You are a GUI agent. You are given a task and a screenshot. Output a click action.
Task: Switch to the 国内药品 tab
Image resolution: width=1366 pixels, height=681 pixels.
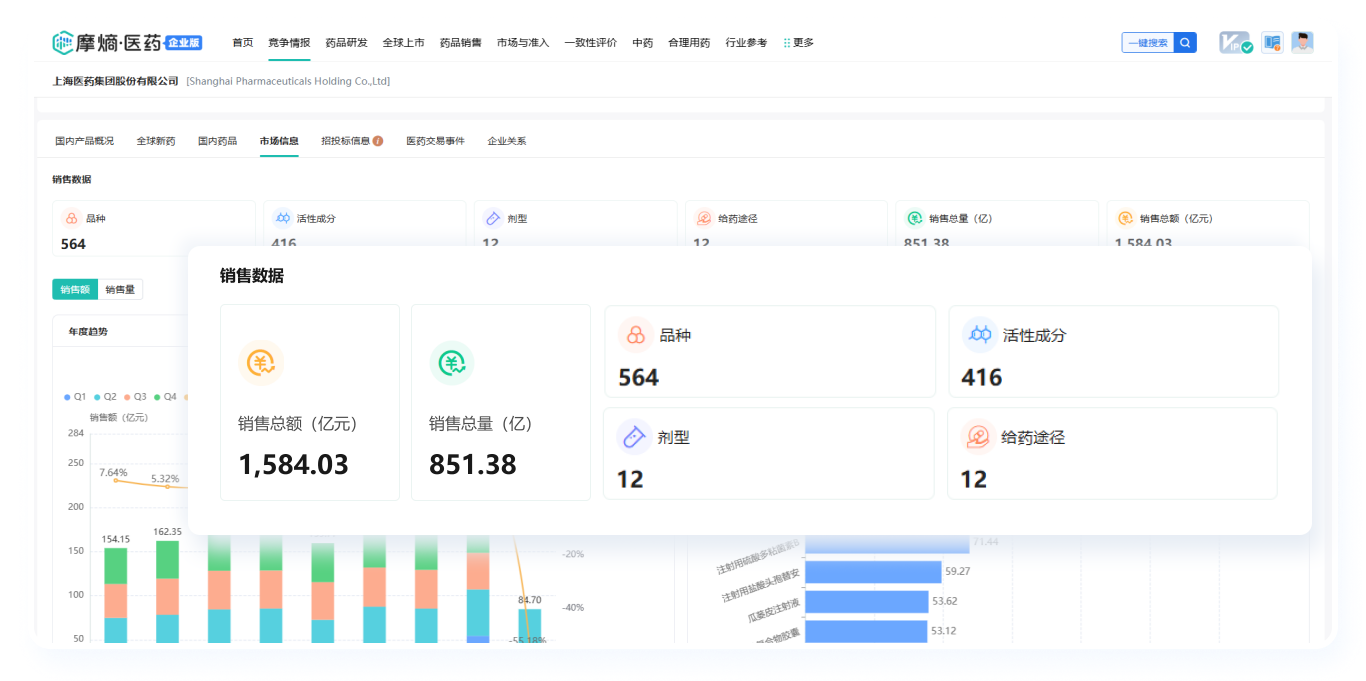[217, 141]
